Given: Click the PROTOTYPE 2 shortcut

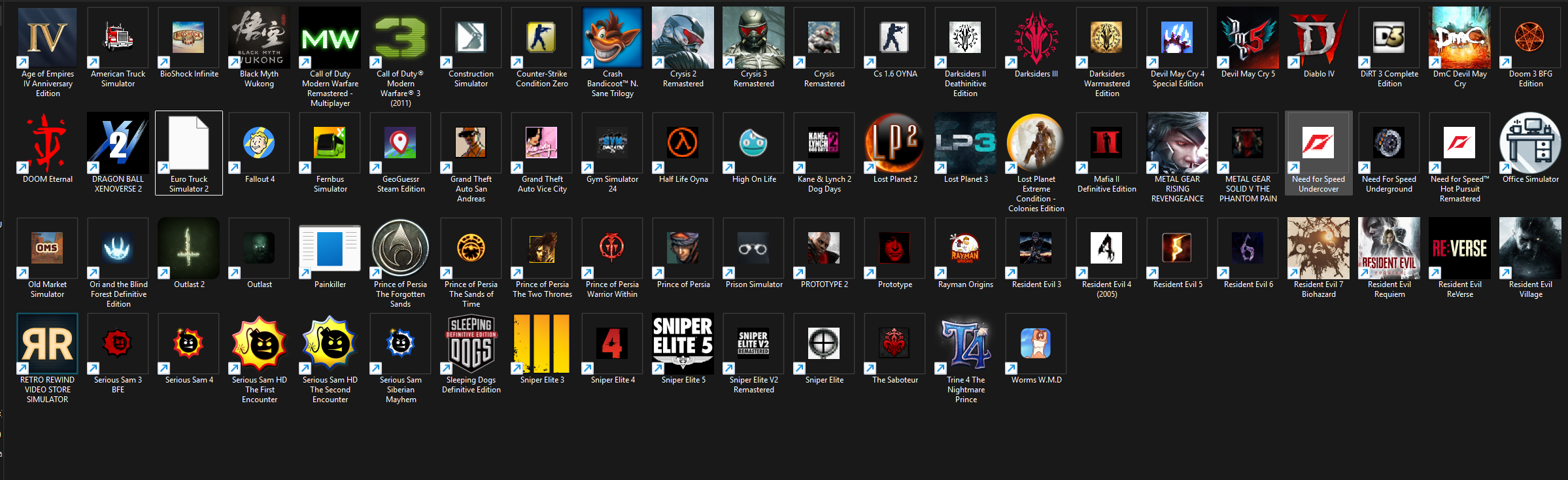Looking at the screenshot, I should pyautogui.click(x=824, y=249).
